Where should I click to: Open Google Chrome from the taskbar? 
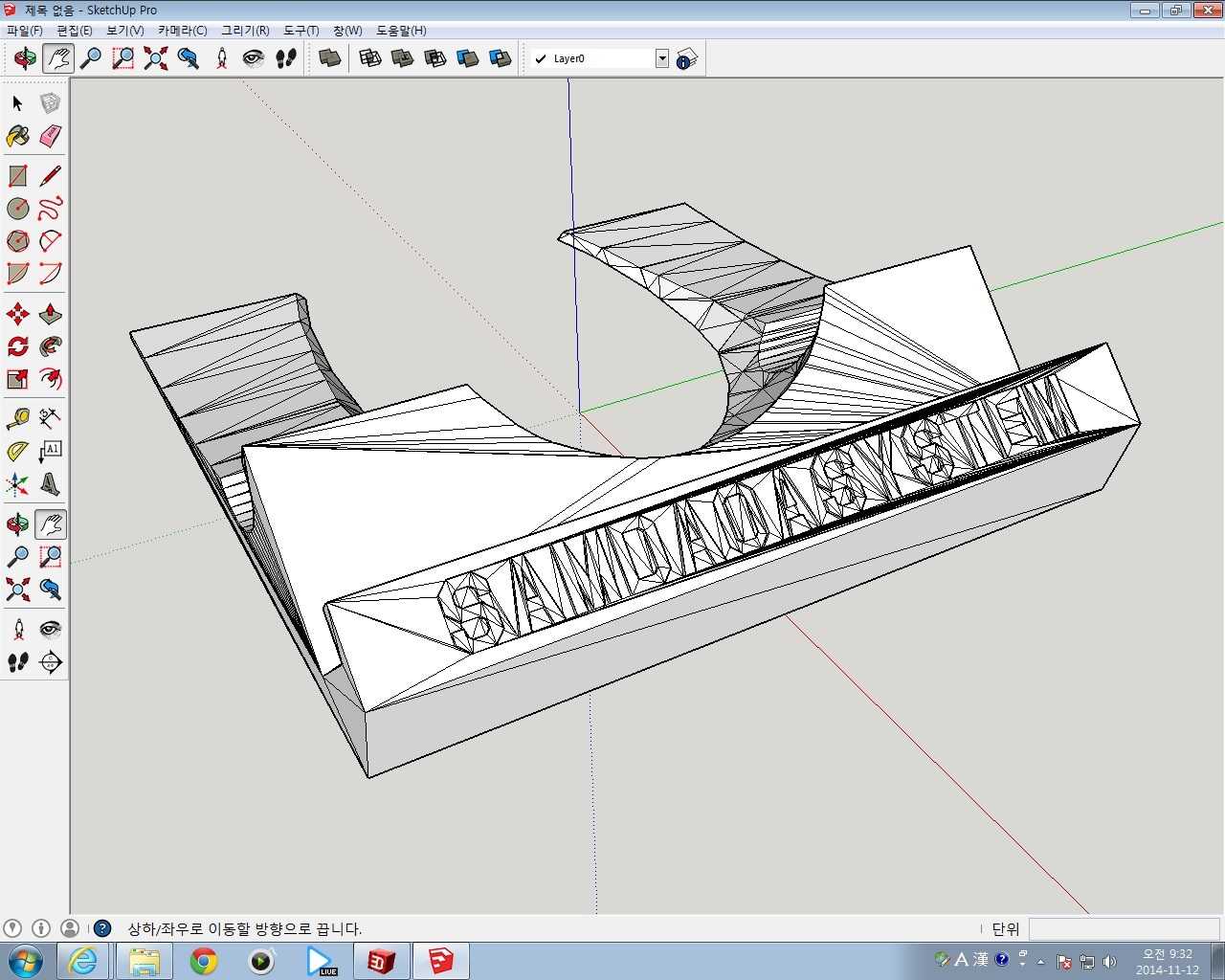[x=203, y=961]
